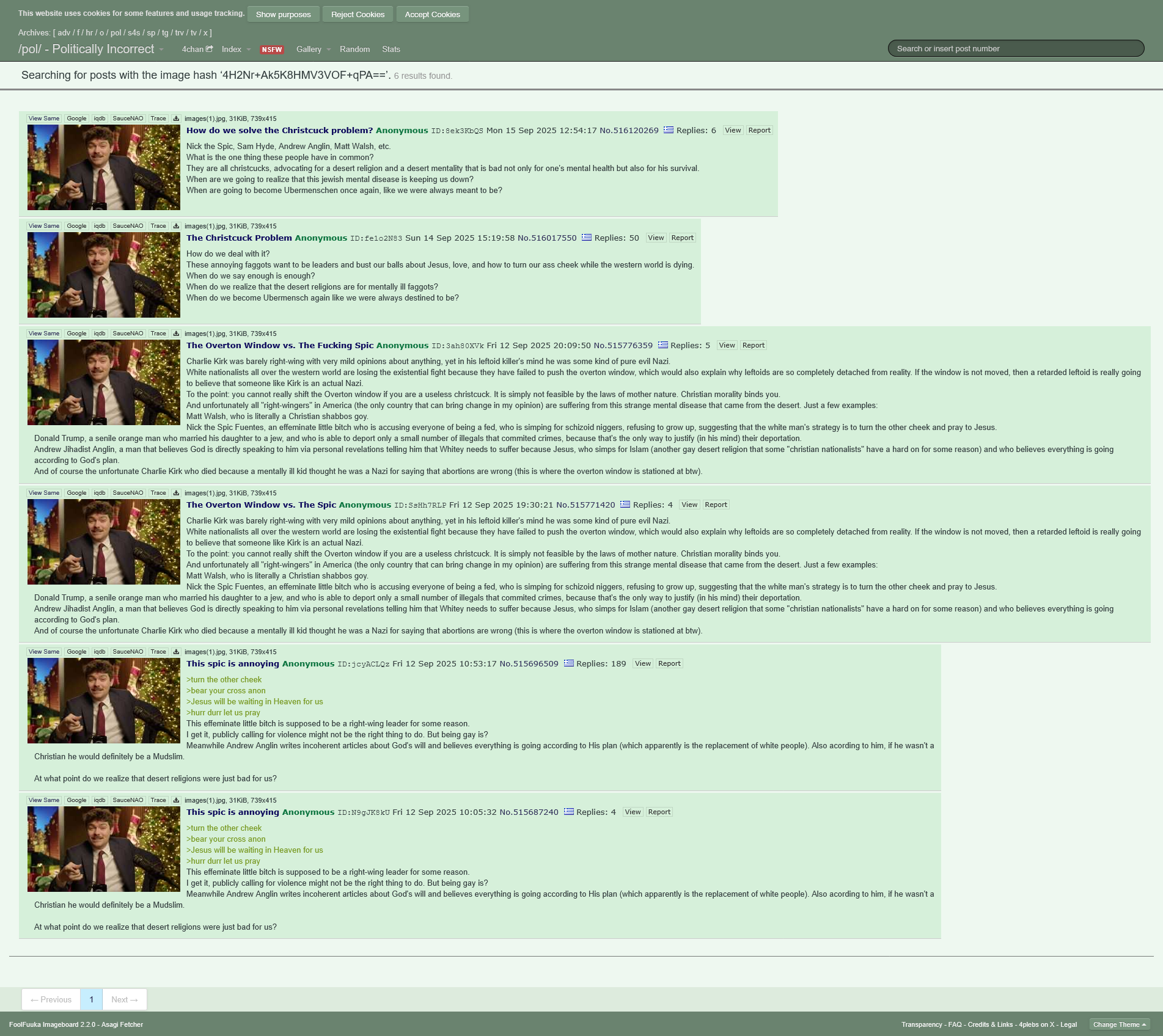Open the 4plebs on X link

pos(1036,1024)
